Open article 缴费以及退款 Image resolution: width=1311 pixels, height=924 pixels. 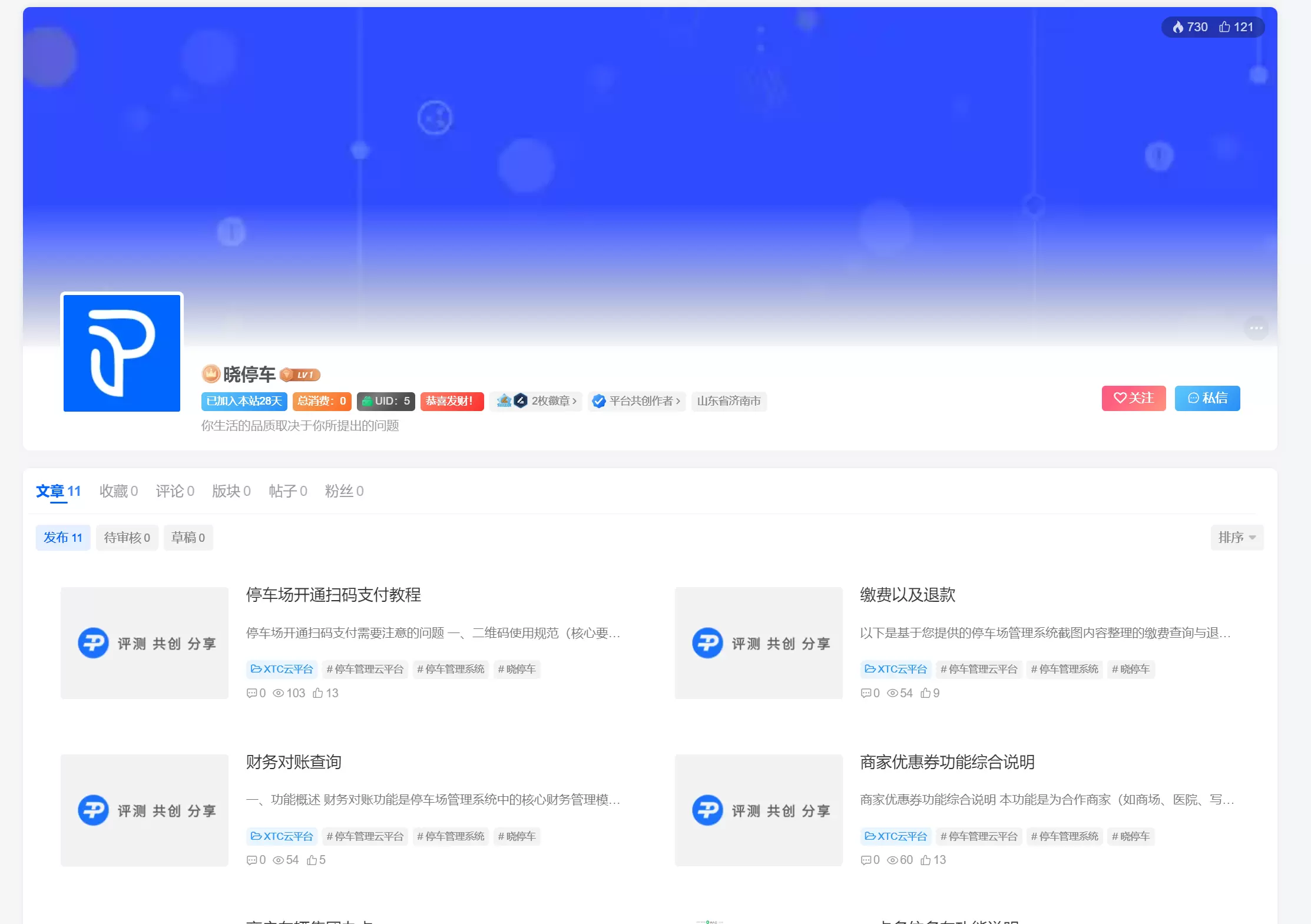pos(908,595)
